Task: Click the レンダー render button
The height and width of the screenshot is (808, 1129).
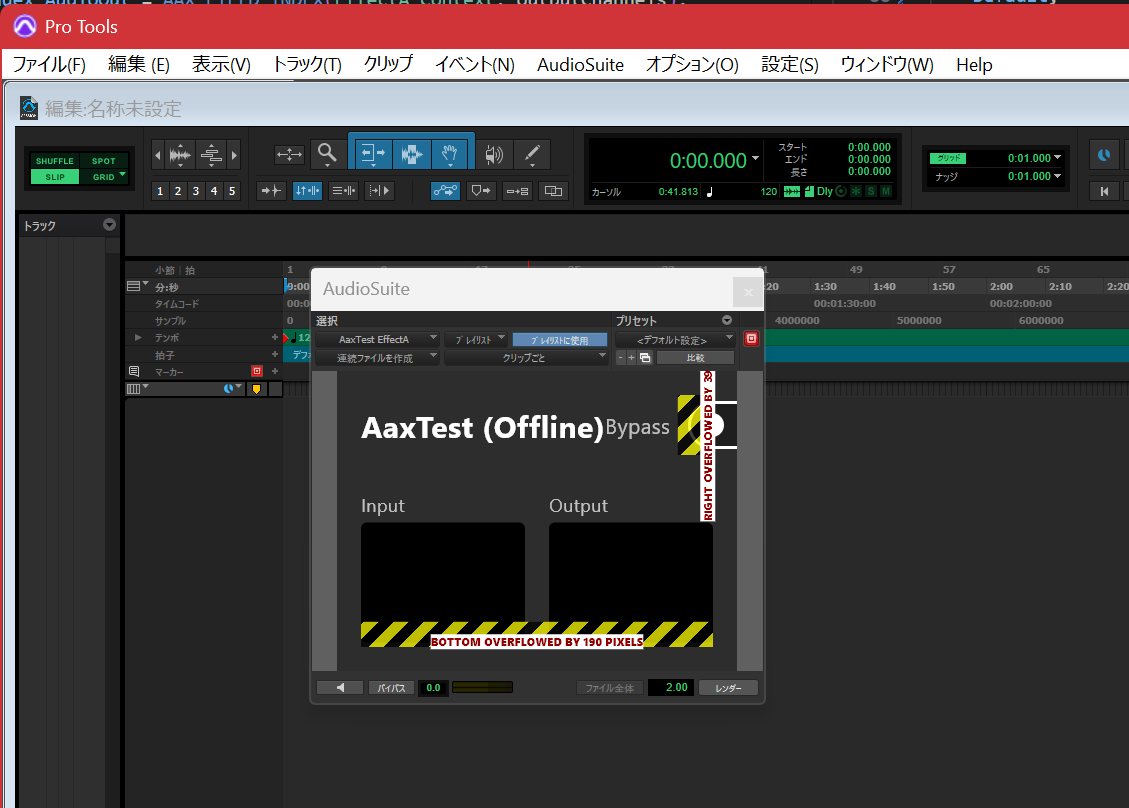Action: [x=728, y=688]
